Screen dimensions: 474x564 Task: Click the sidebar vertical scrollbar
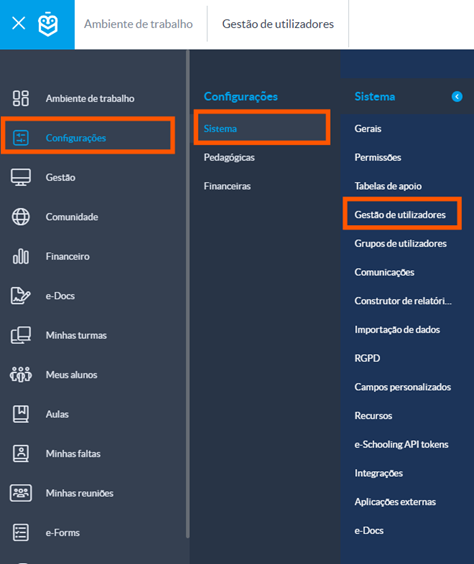[x=187, y=294]
